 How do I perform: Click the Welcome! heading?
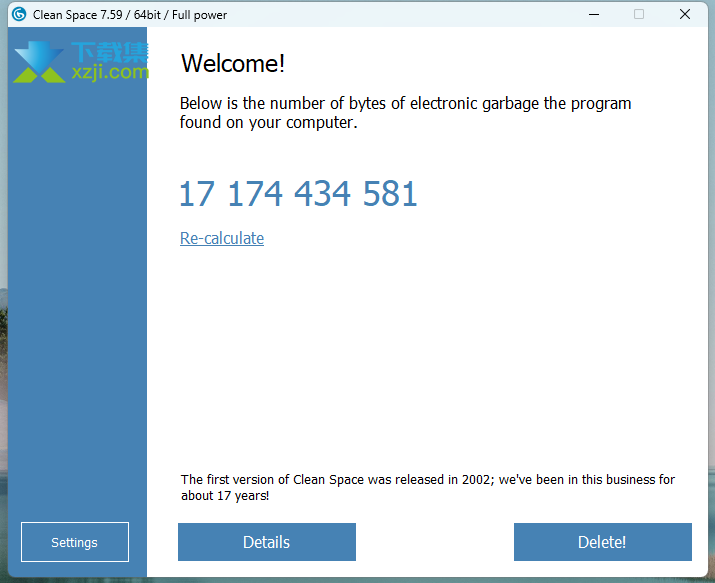(233, 63)
